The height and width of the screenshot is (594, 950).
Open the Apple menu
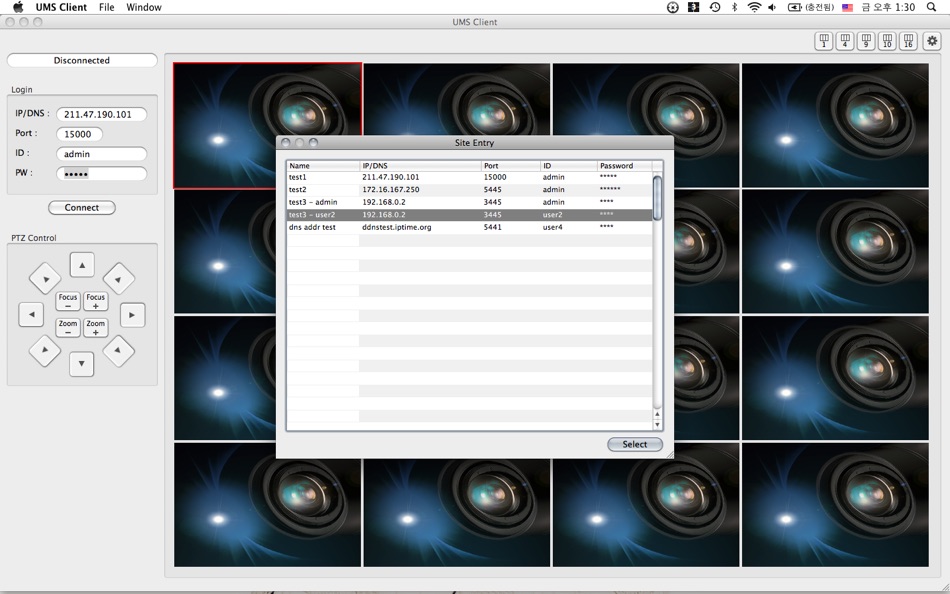pyautogui.click(x=18, y=7)
